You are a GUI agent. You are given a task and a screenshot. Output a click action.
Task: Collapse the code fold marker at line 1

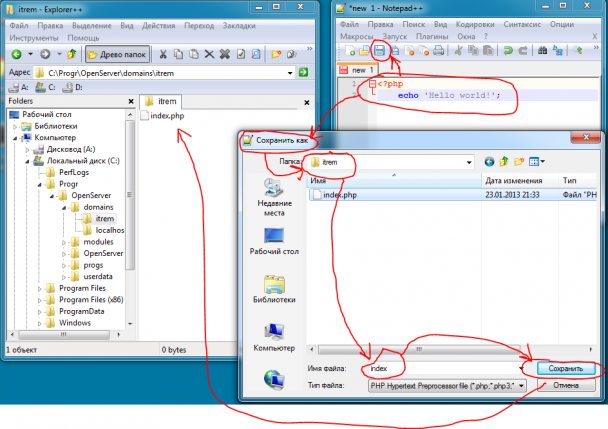point(372,84)
